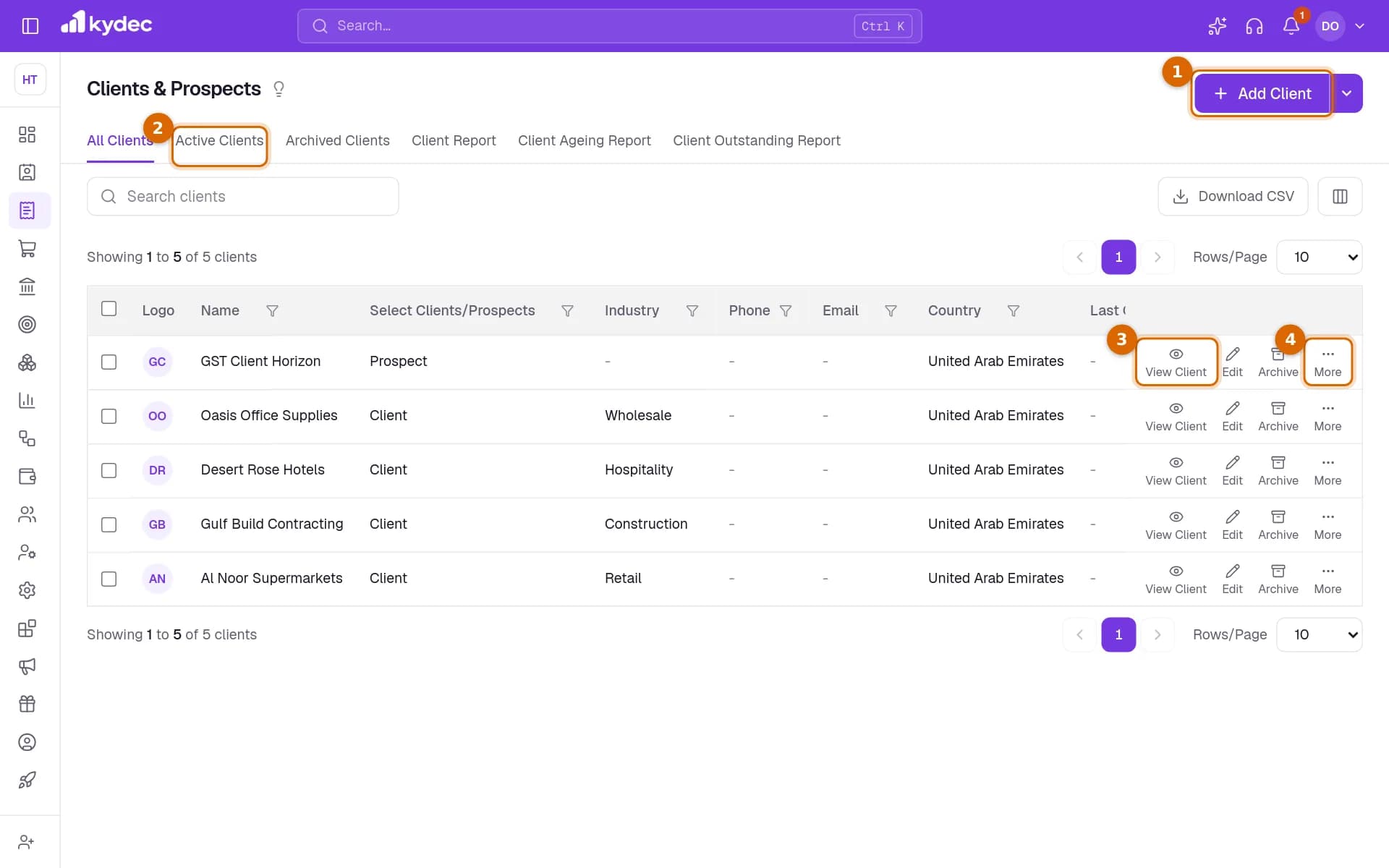This screenshot has height=868, width=1389.
Task: Open the bar chart reports sidebar icon
Action: pos(27,401)
